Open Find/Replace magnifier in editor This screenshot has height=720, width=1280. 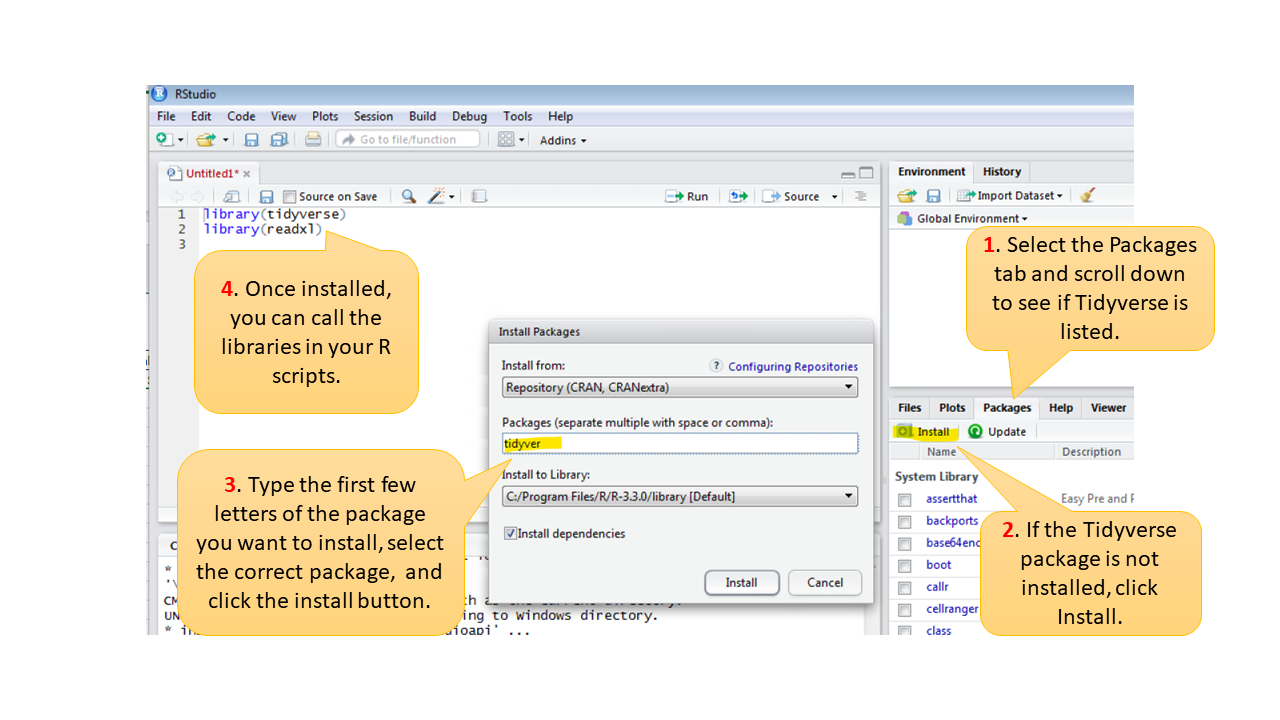pyautogui.click(x=408, y=197)
